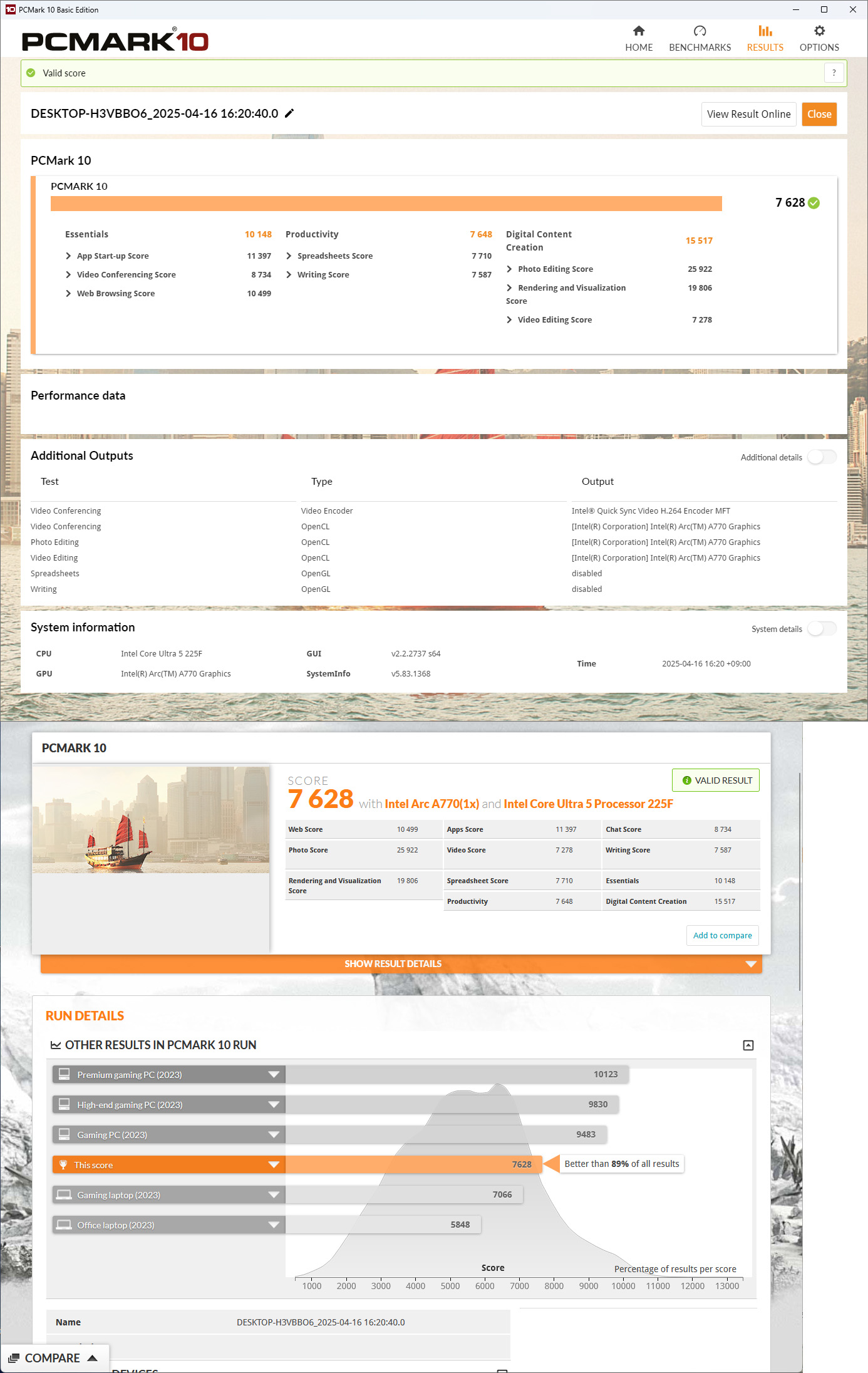The image size is (868, 1373).
Task: Click Gaming PC (2023) monitor icon
Action: tap(64, 1134)
